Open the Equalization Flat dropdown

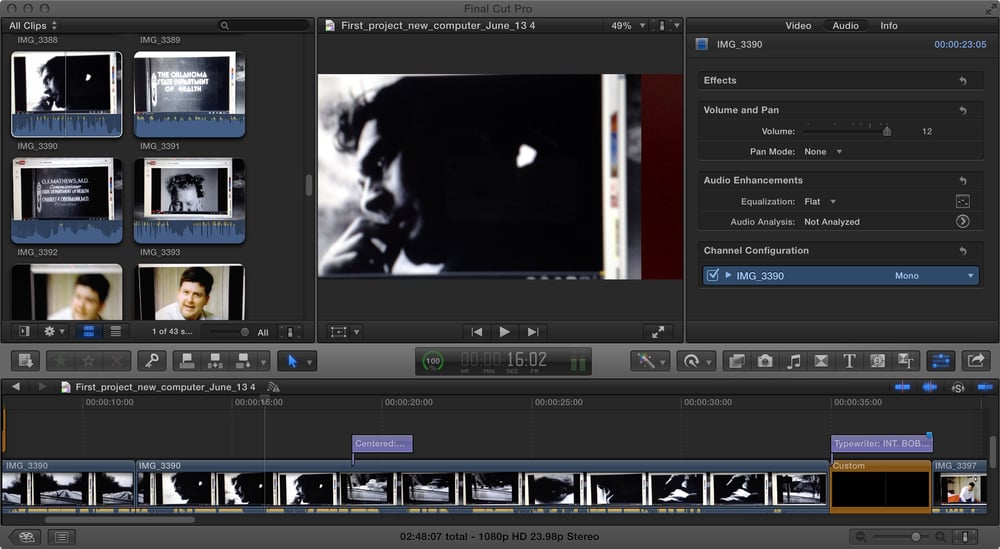click(x=820, y=202)
